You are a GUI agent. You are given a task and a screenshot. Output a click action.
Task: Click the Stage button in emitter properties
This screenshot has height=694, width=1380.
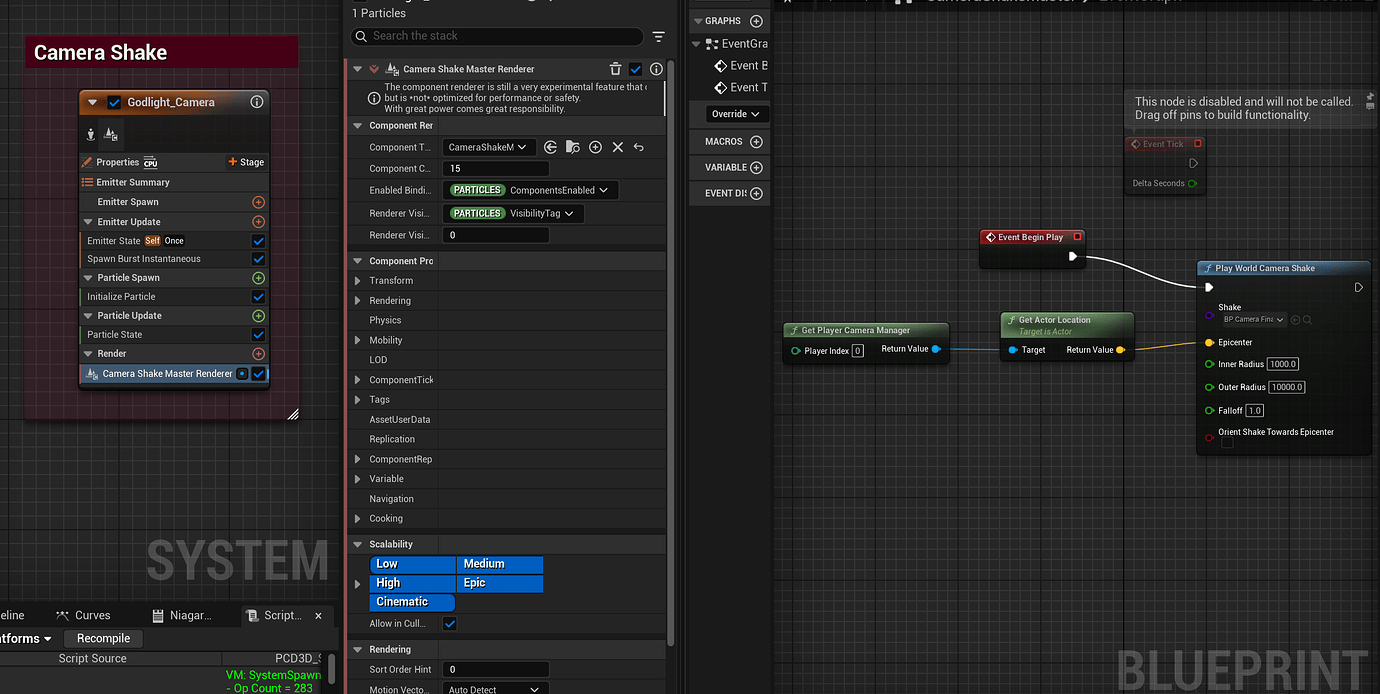tap(246, 162)
